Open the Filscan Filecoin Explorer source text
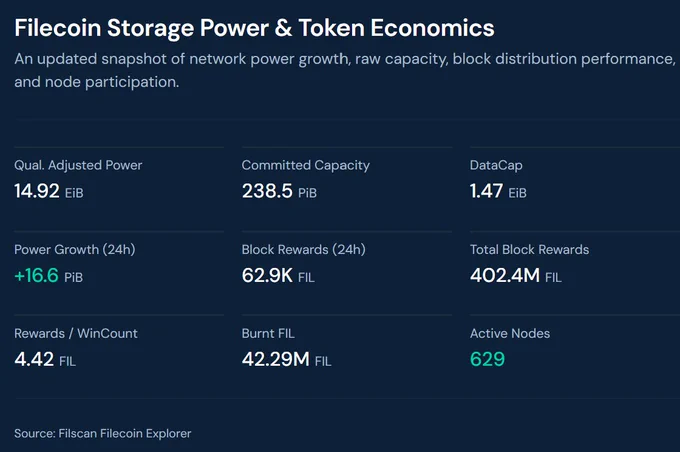This screenshot has height=452, width=680. pyautogui.click(x=125, y=433)
